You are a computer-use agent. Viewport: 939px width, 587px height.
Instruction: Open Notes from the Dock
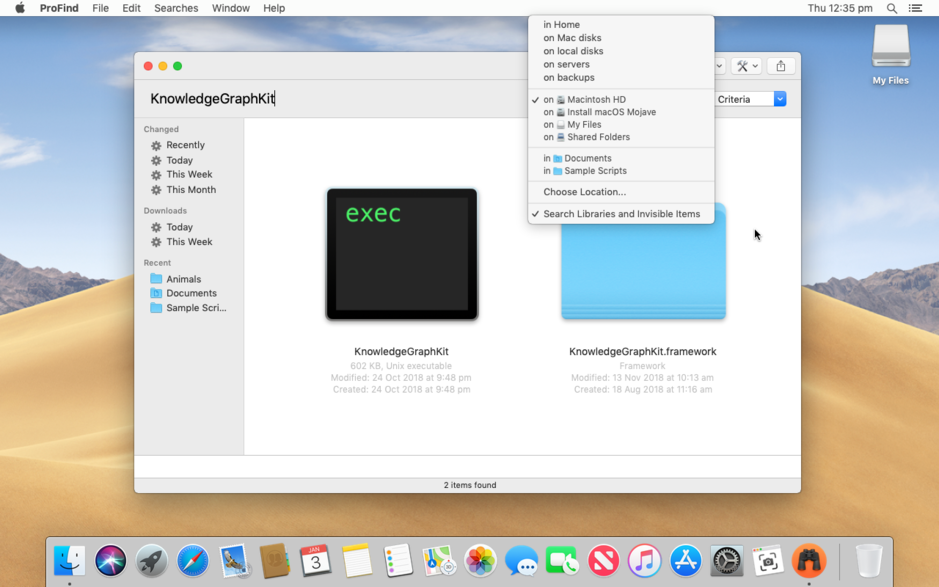tap(357, 561)
